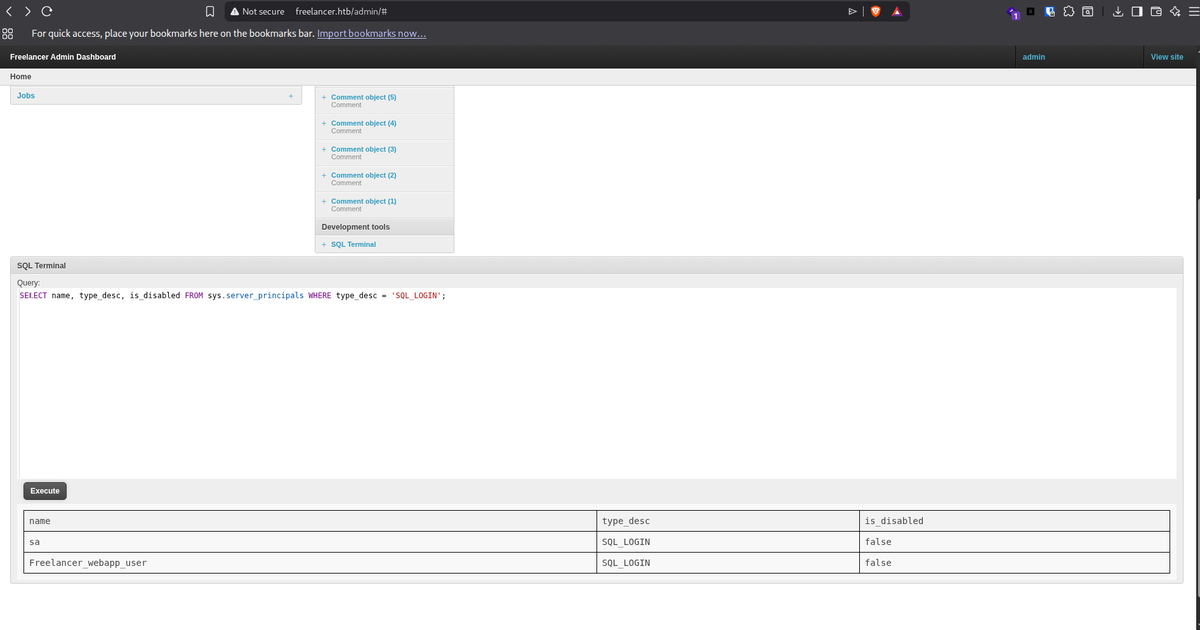Click 'SQL_LOGIN' string in the query
This screenshot has width=1200, height=630.
(x=416, y=296)
